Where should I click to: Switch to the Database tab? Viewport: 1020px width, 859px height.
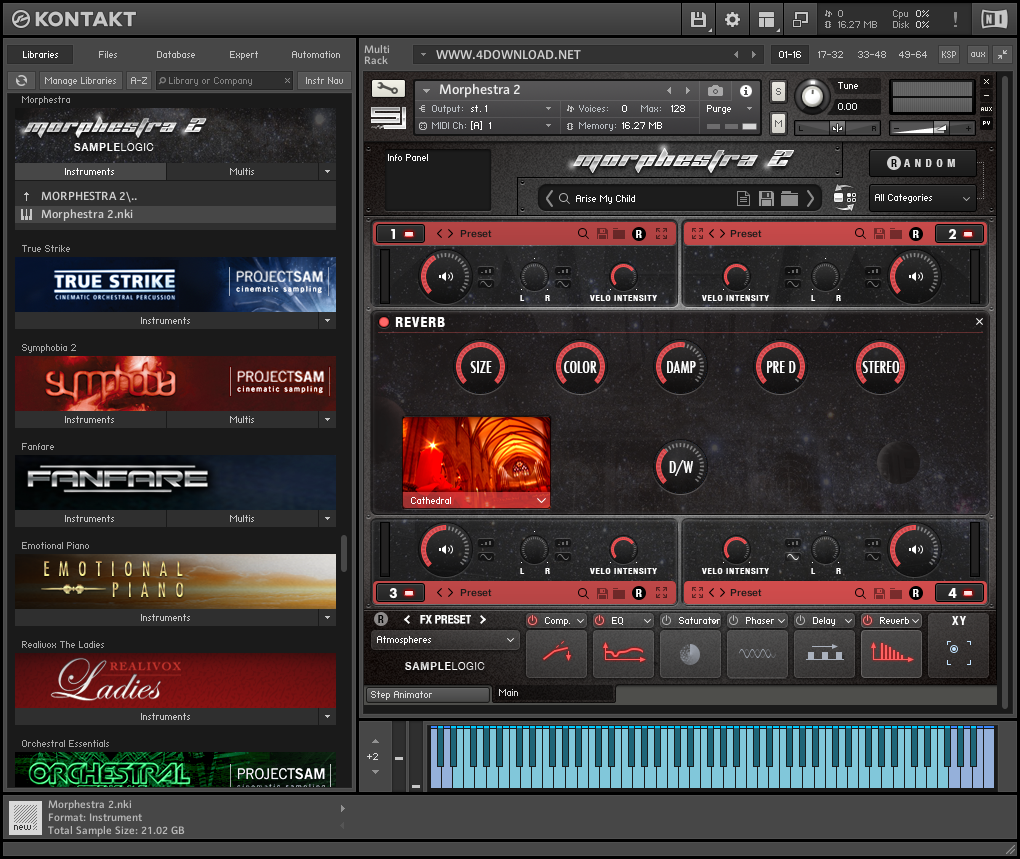pyautogui.click(x=176, y=55)
